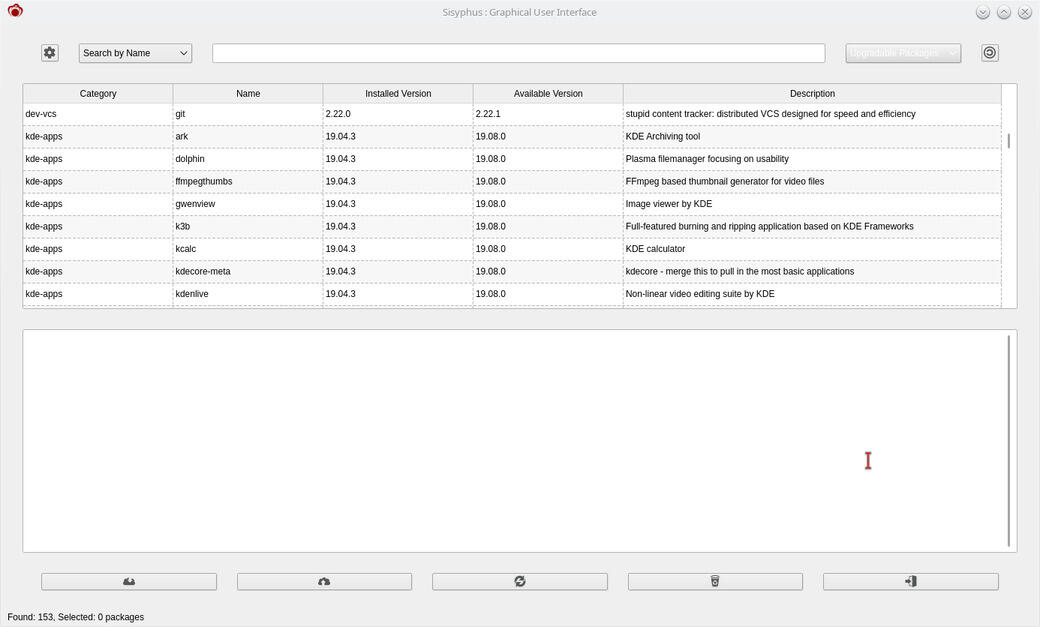Open the Upgradable Packages filter dropdown
This screenshot has height=627, width=1040.
coord(903,53)
